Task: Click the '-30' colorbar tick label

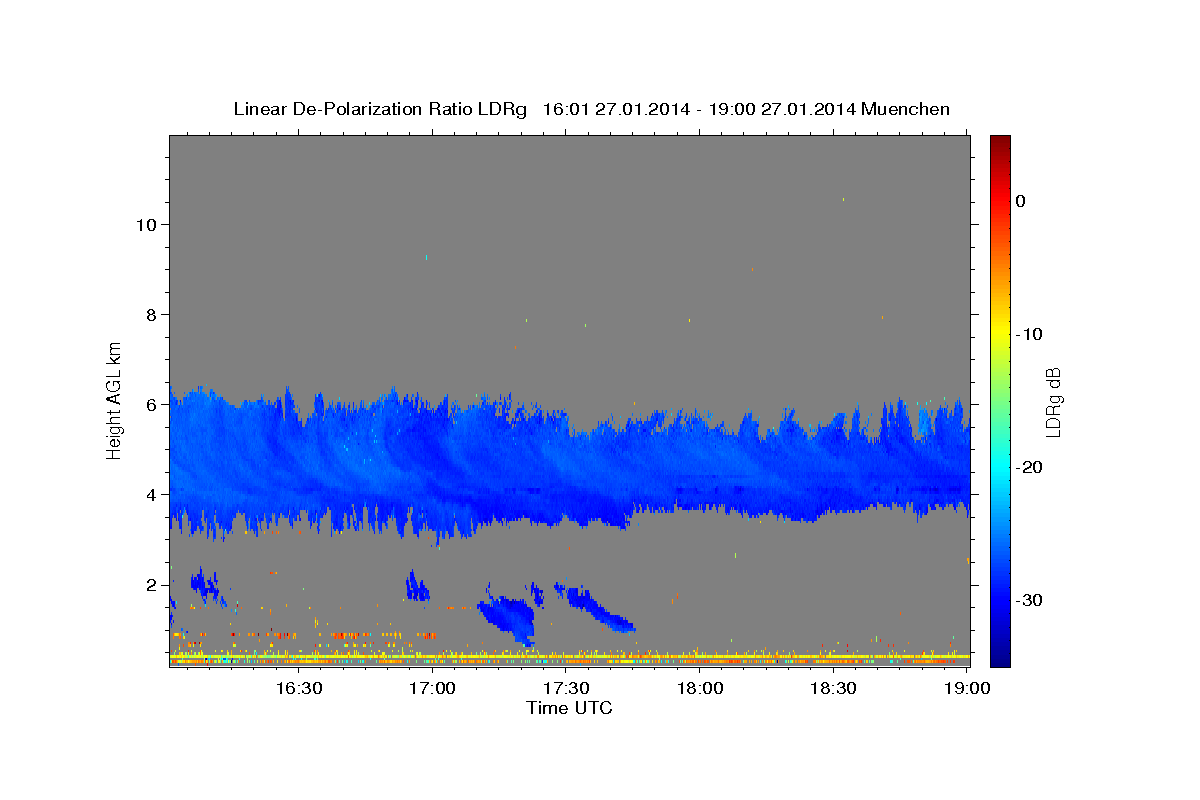Action: pyautogui.click(x=1030, y=600)
